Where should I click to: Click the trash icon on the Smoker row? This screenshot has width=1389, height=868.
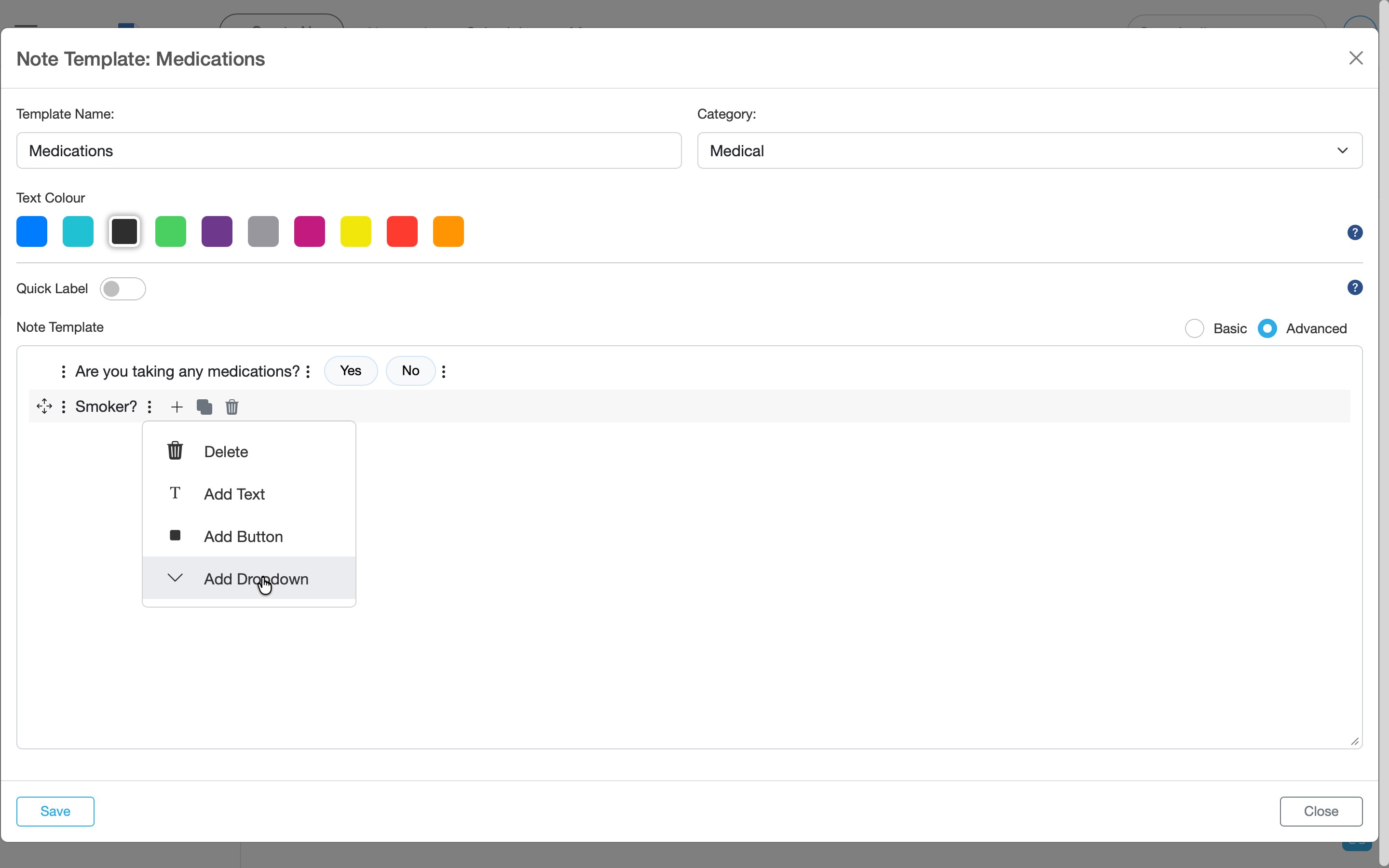tap(232, 407)
